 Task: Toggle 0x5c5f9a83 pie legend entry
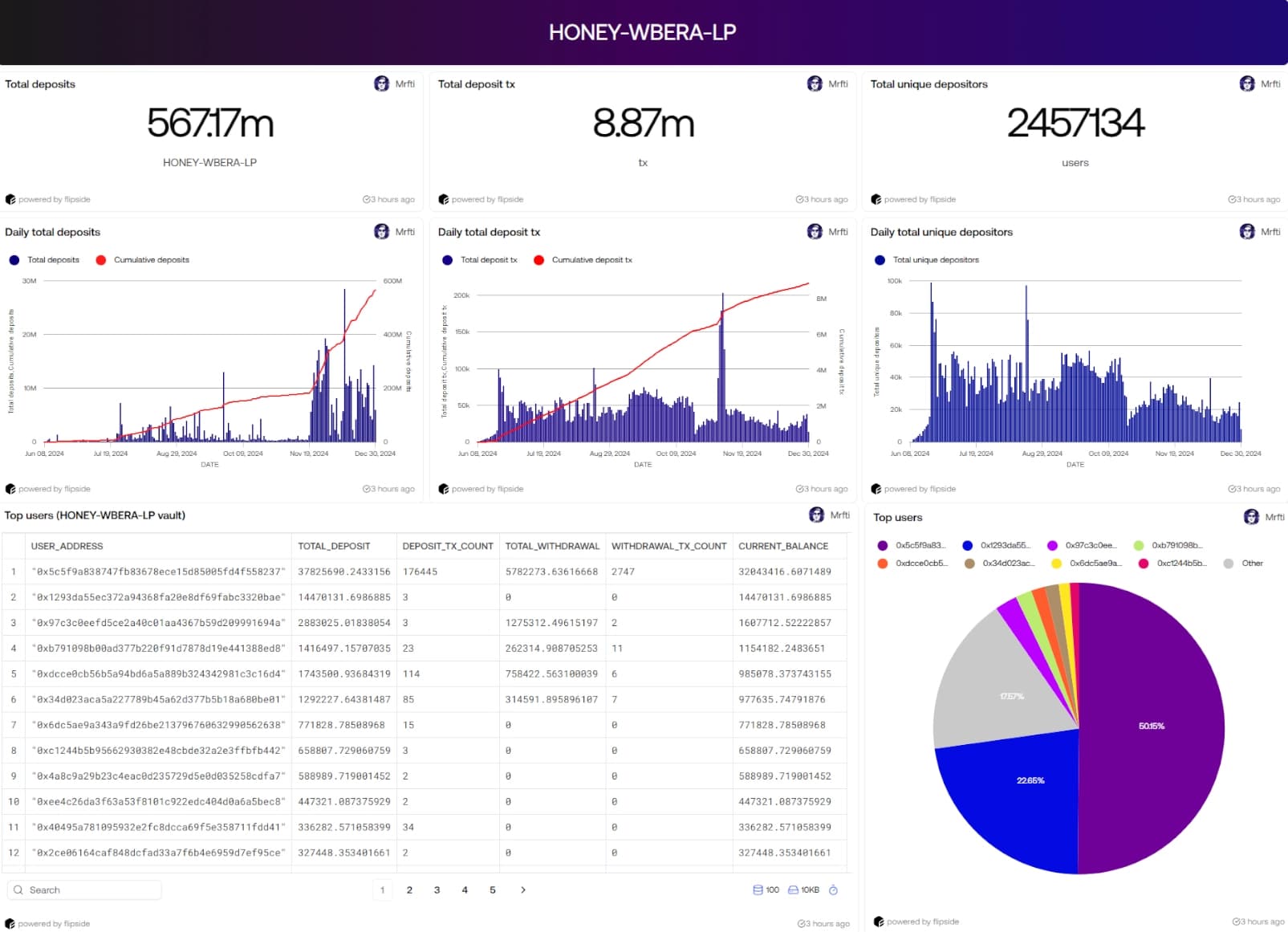tap(912, 545)
